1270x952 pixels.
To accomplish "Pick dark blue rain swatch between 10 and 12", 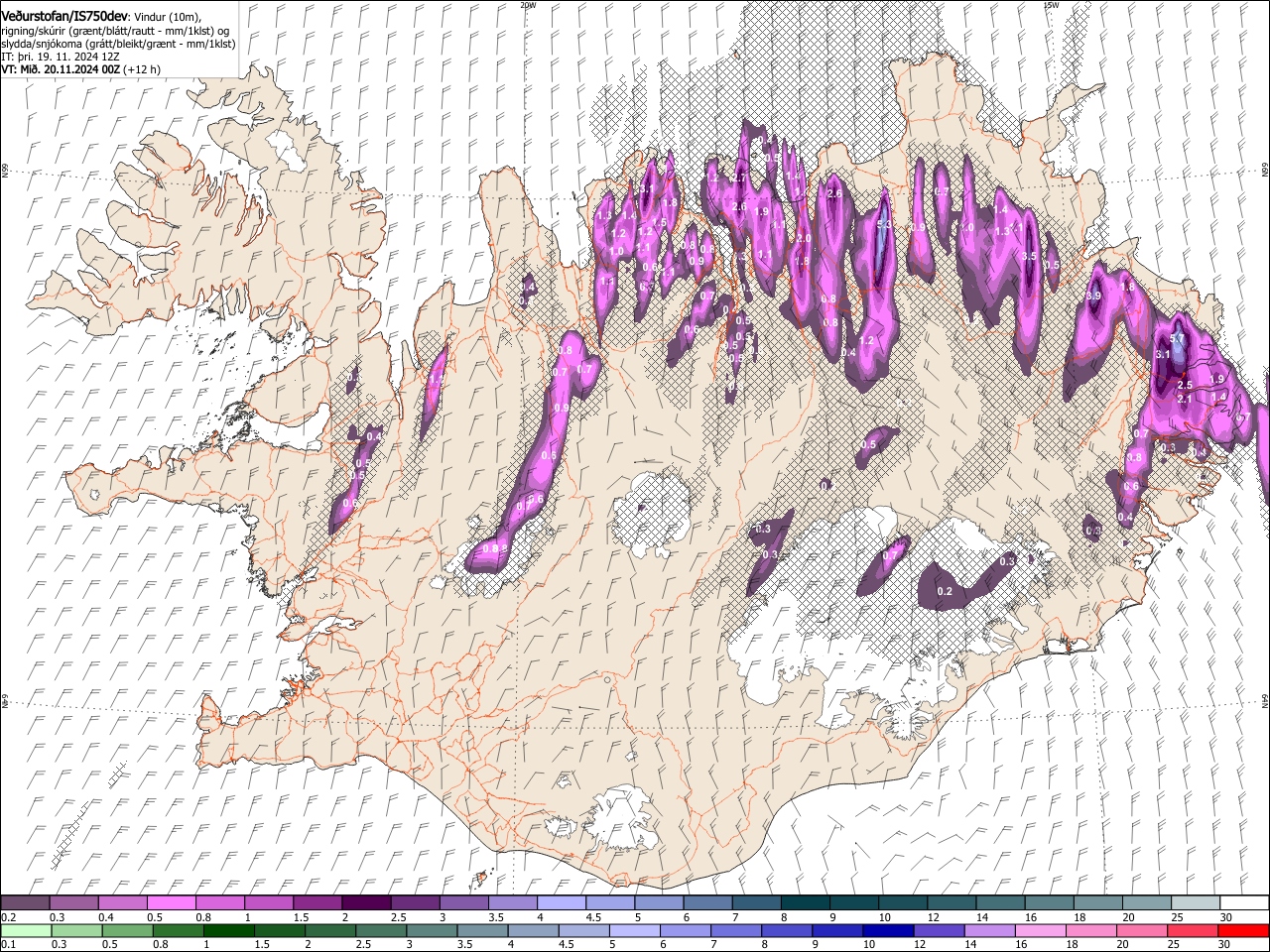I will (x=888, y=930).
